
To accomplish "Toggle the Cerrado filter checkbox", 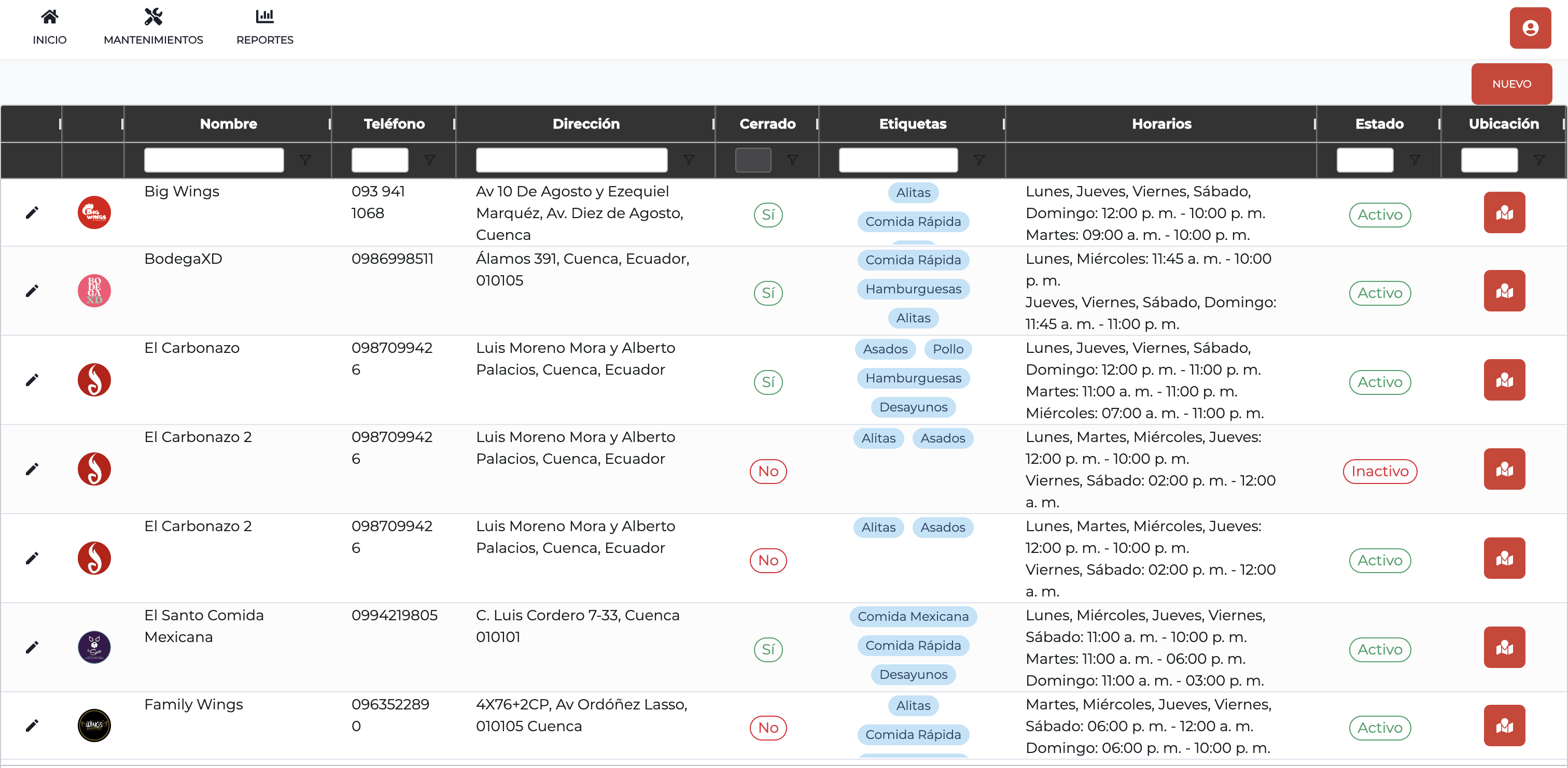I will tap(752, 160).
